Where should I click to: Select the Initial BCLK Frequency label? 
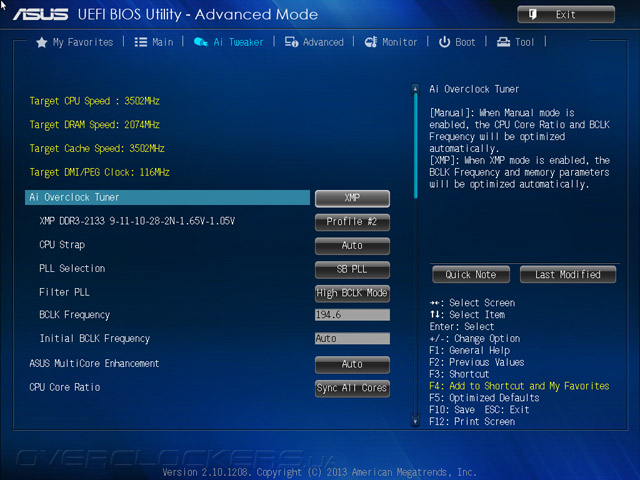pyautogui.click(x=95, y=339)
